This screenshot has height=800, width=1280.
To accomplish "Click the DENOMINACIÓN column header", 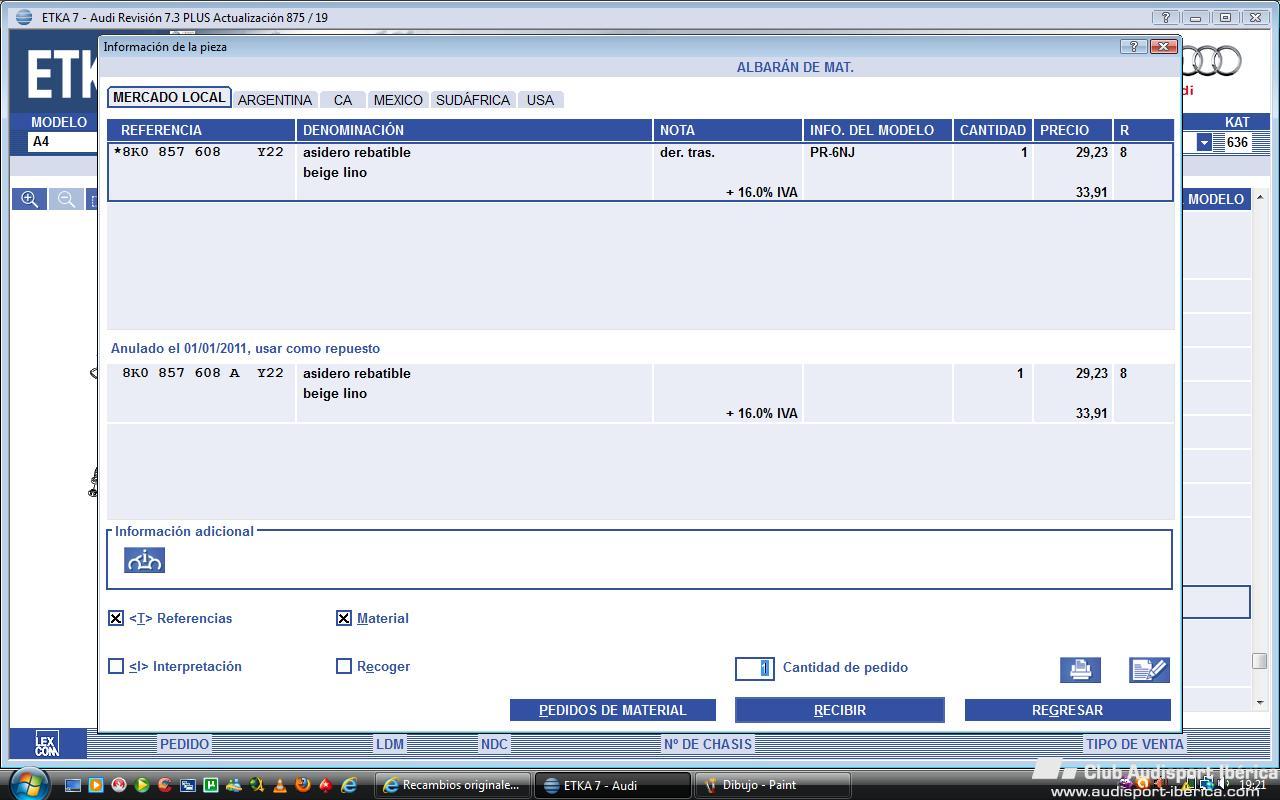I will (x=475, y=130).
